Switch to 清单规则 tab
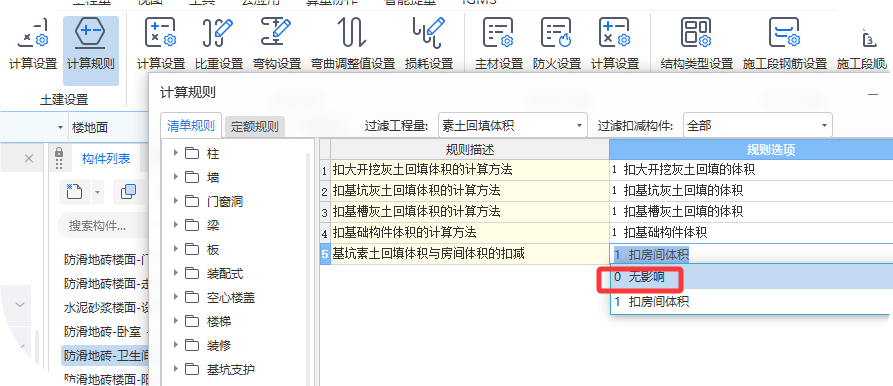The image size is (893, 386). pyautogui.click(x=191, y=126)
